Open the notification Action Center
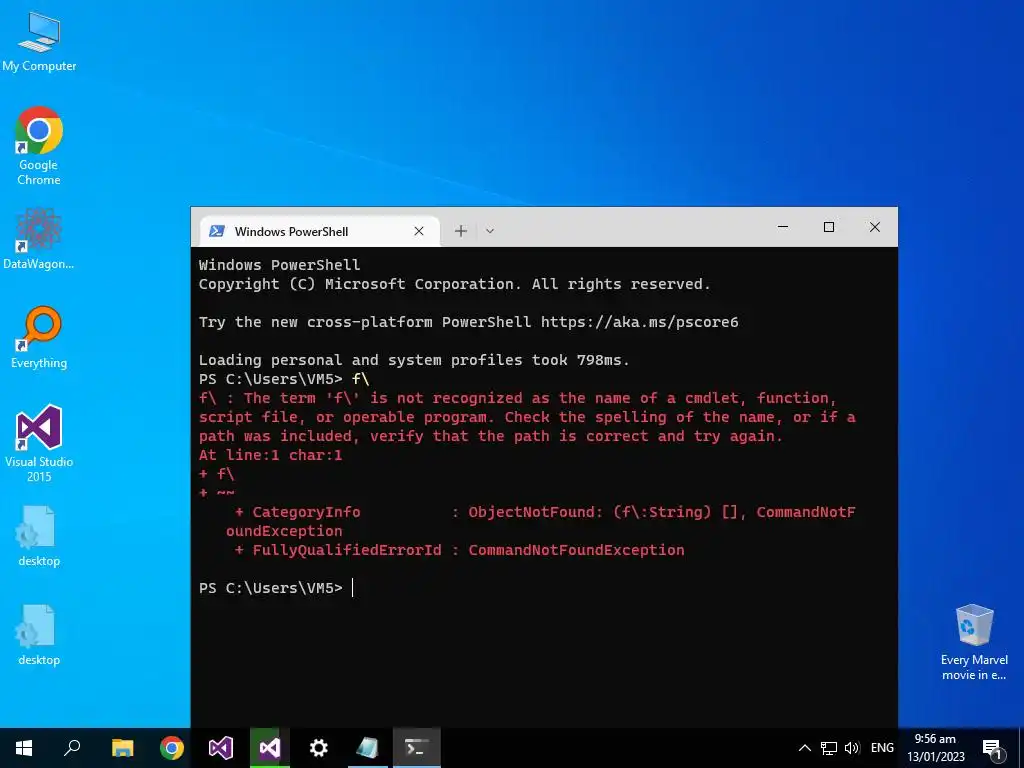The height and width of the screenshot is (768, 1024). [x=992, y=748]
